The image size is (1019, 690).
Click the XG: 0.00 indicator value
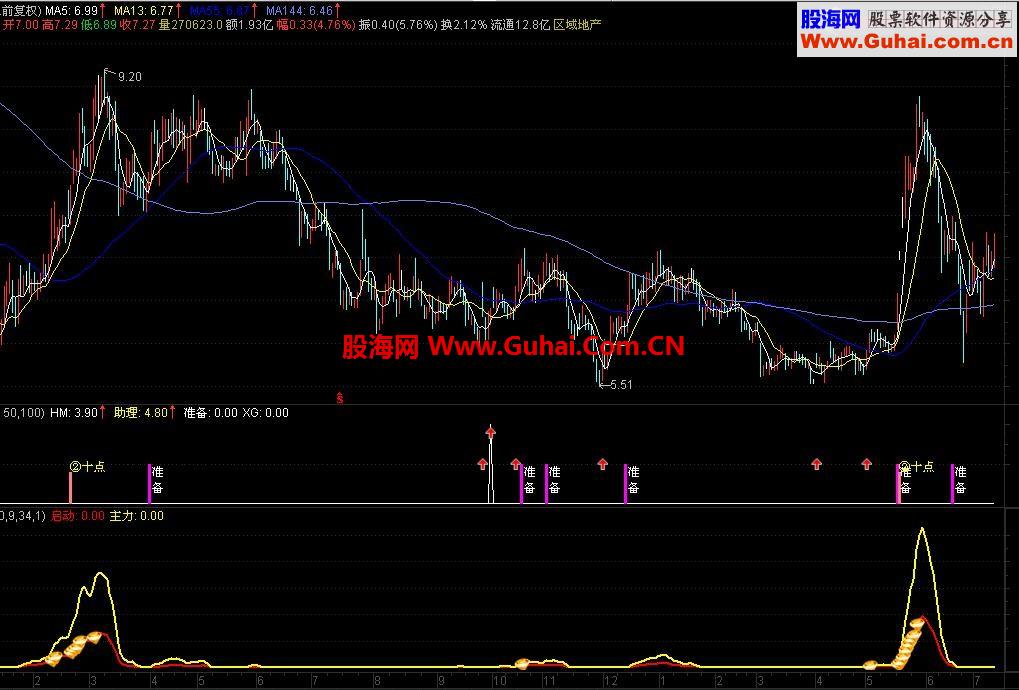click(x=266, y=413)
